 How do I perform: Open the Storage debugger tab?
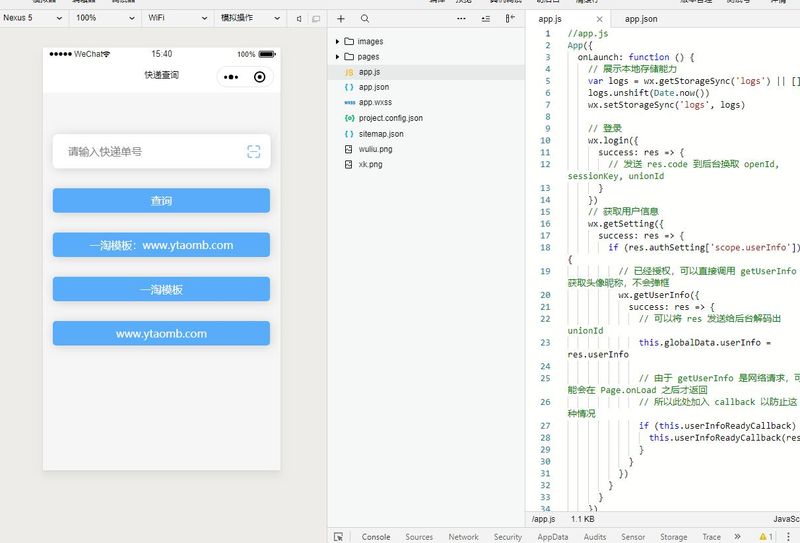point(673,537)
